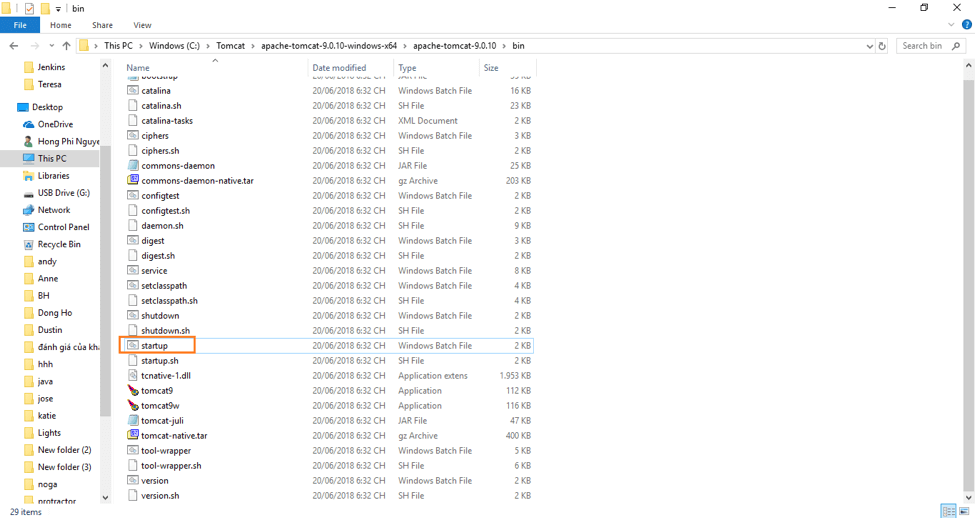
Task: Select the daemon.sh file
Action: (x=162, y=226)
